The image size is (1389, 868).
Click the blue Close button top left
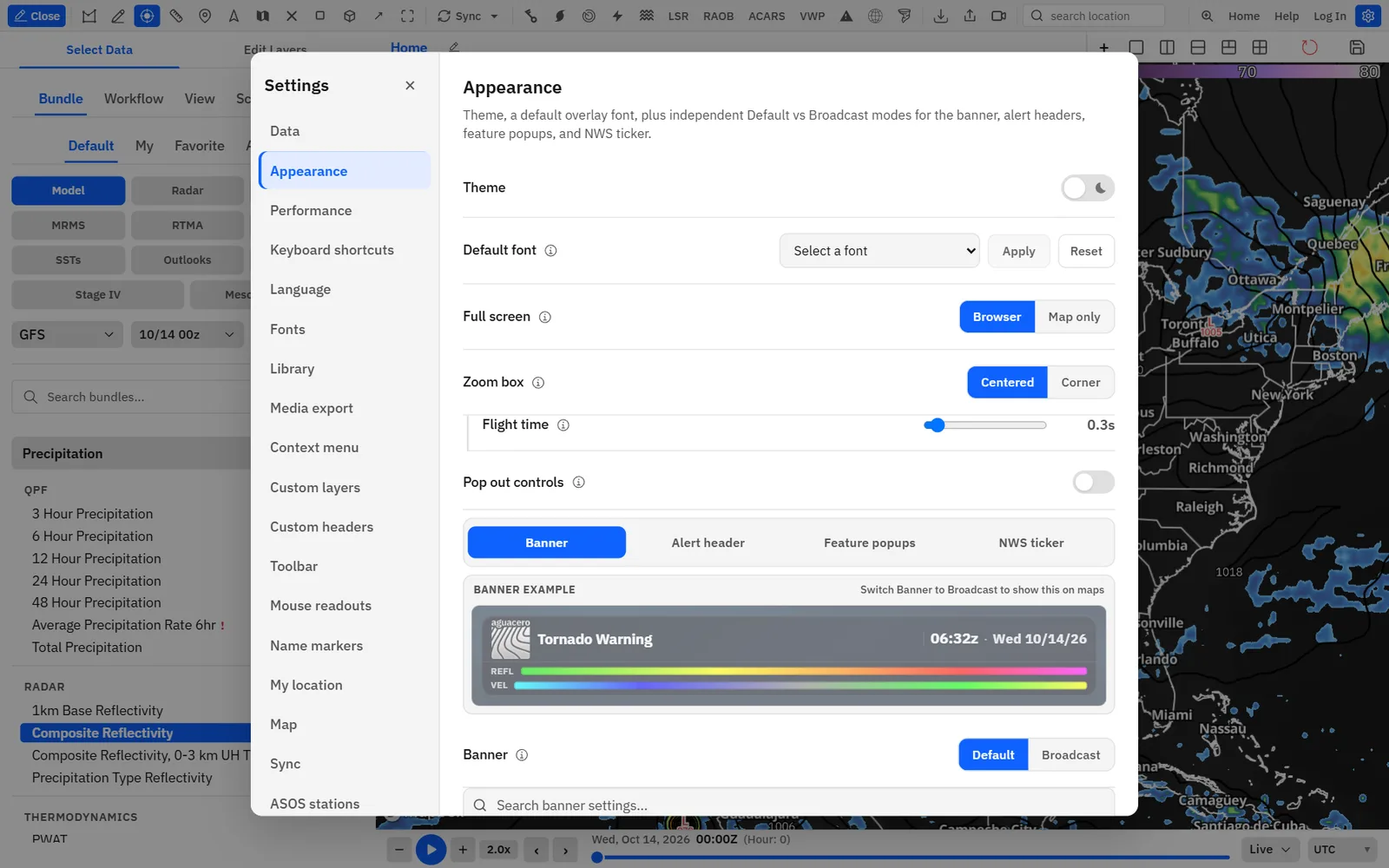point(36,16)
